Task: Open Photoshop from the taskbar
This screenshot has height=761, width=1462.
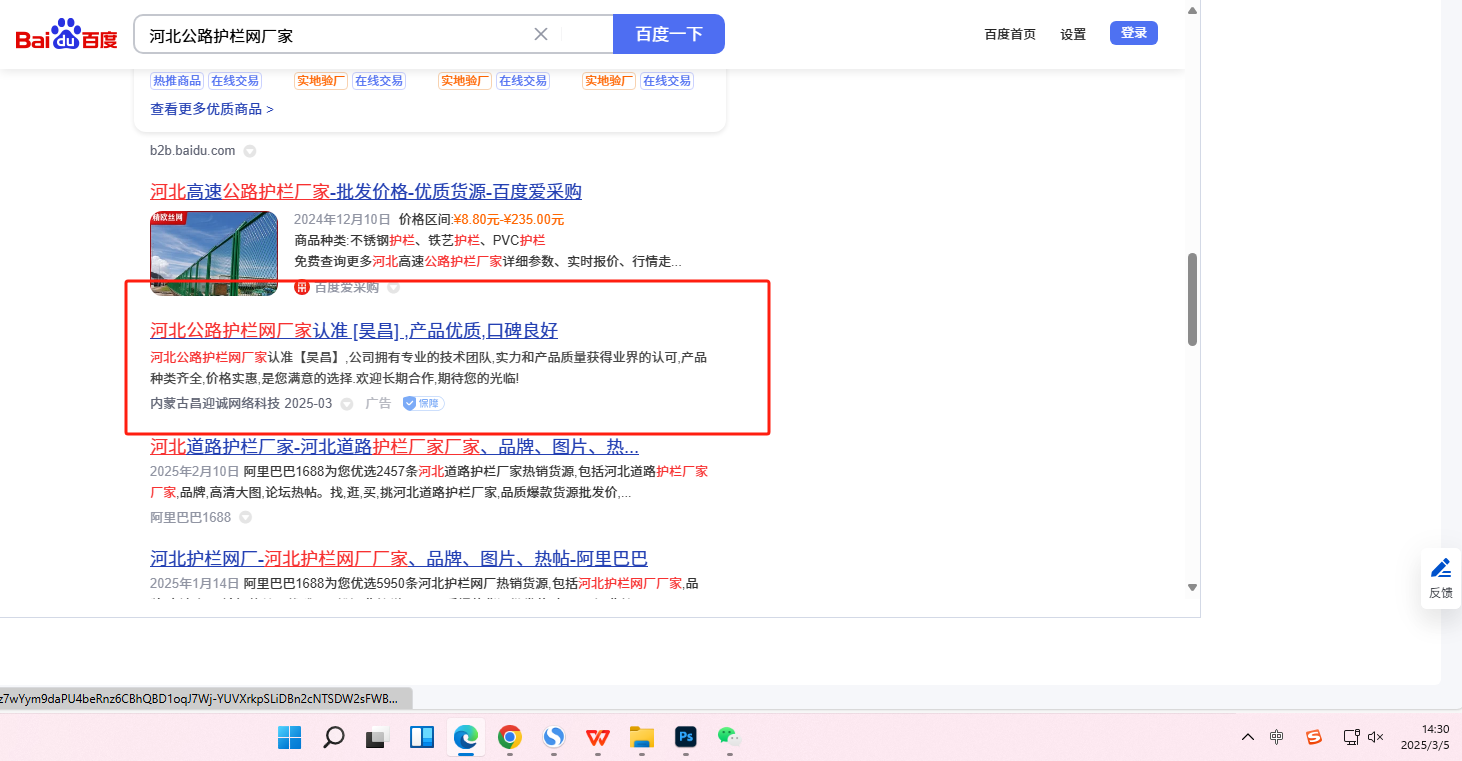Action: (686, 738)
